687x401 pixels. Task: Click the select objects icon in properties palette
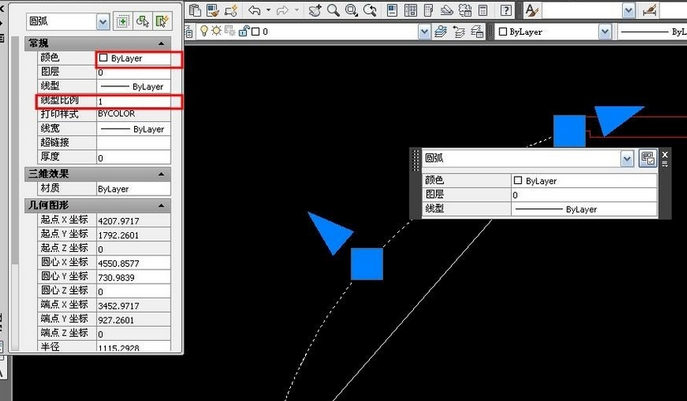point(143,20)
